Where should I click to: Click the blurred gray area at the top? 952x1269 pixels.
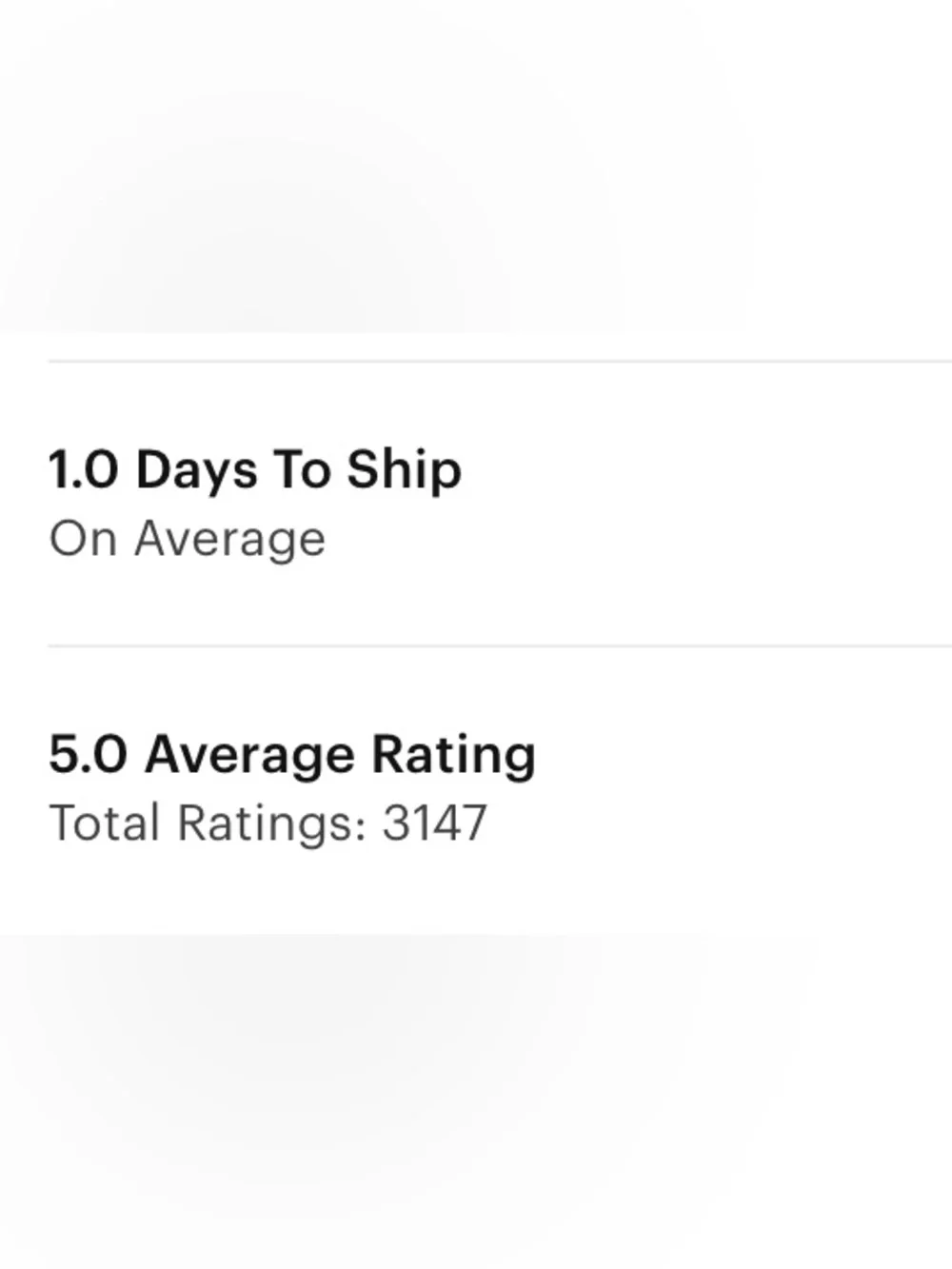coord(476,167)
